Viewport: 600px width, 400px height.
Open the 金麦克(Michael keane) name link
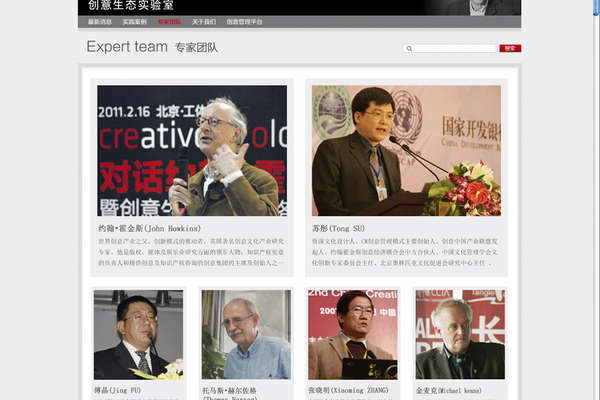point(448,391)
